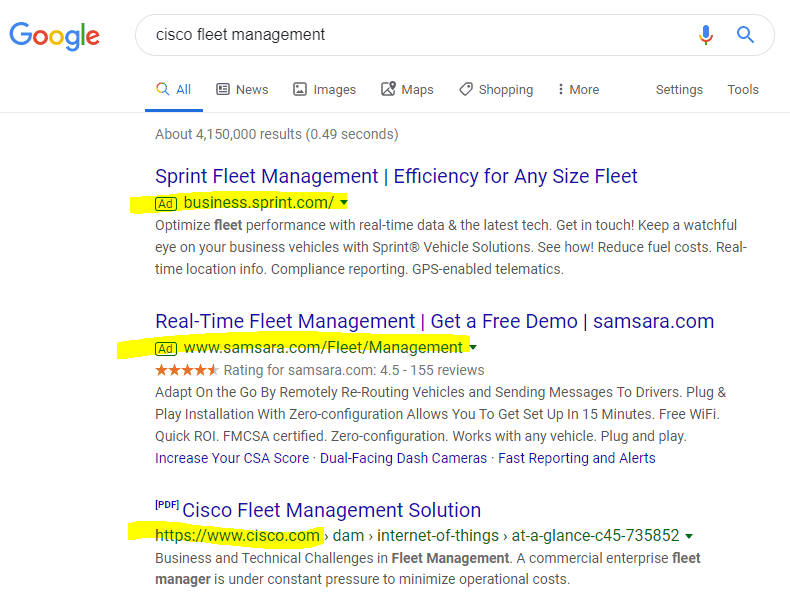This screenshot has height=594, width=790.
Task: Click the blue search magnifier button
Action: click(x=745, y=35)
